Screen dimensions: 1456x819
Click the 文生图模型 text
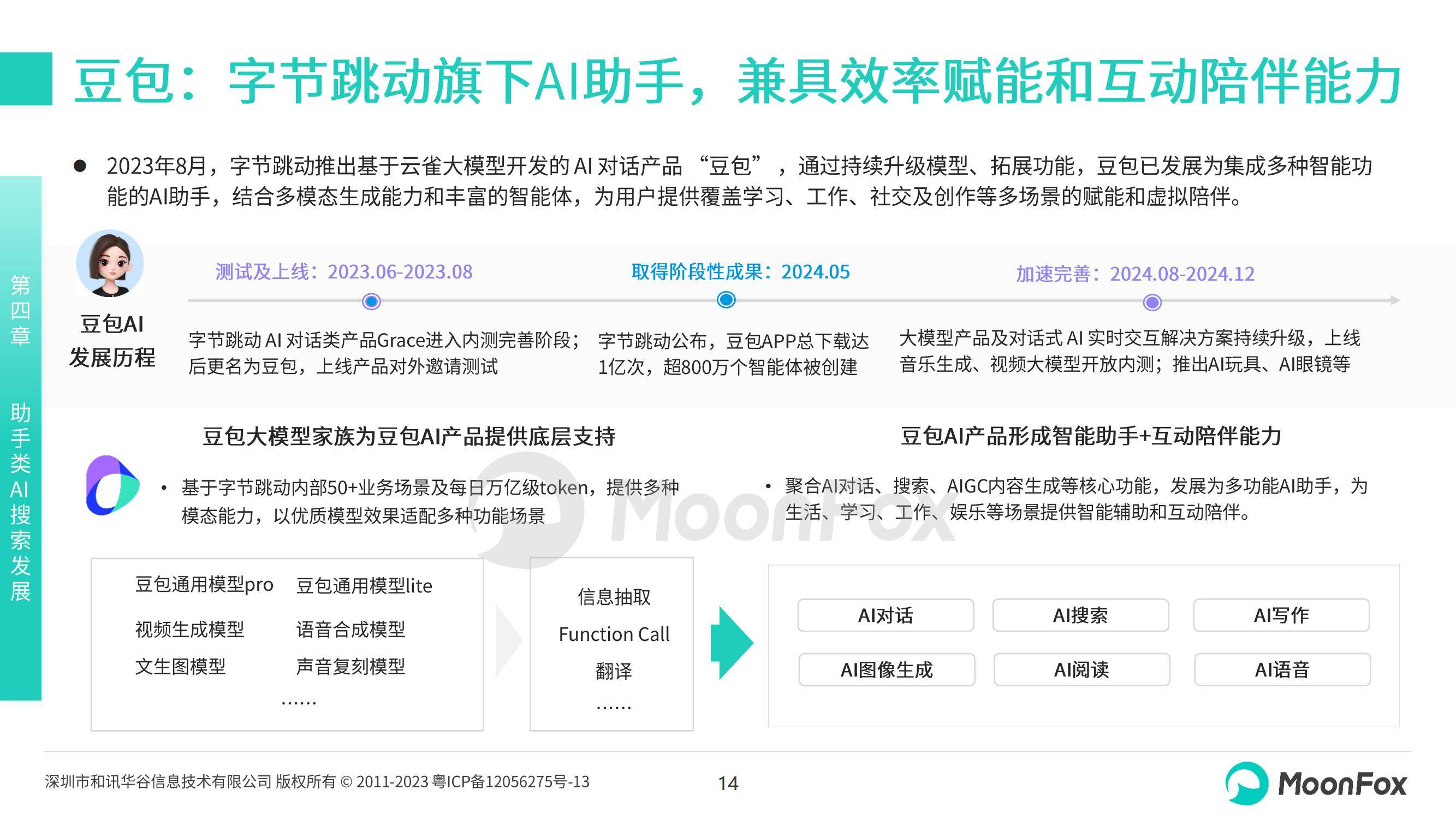(180, 666)
